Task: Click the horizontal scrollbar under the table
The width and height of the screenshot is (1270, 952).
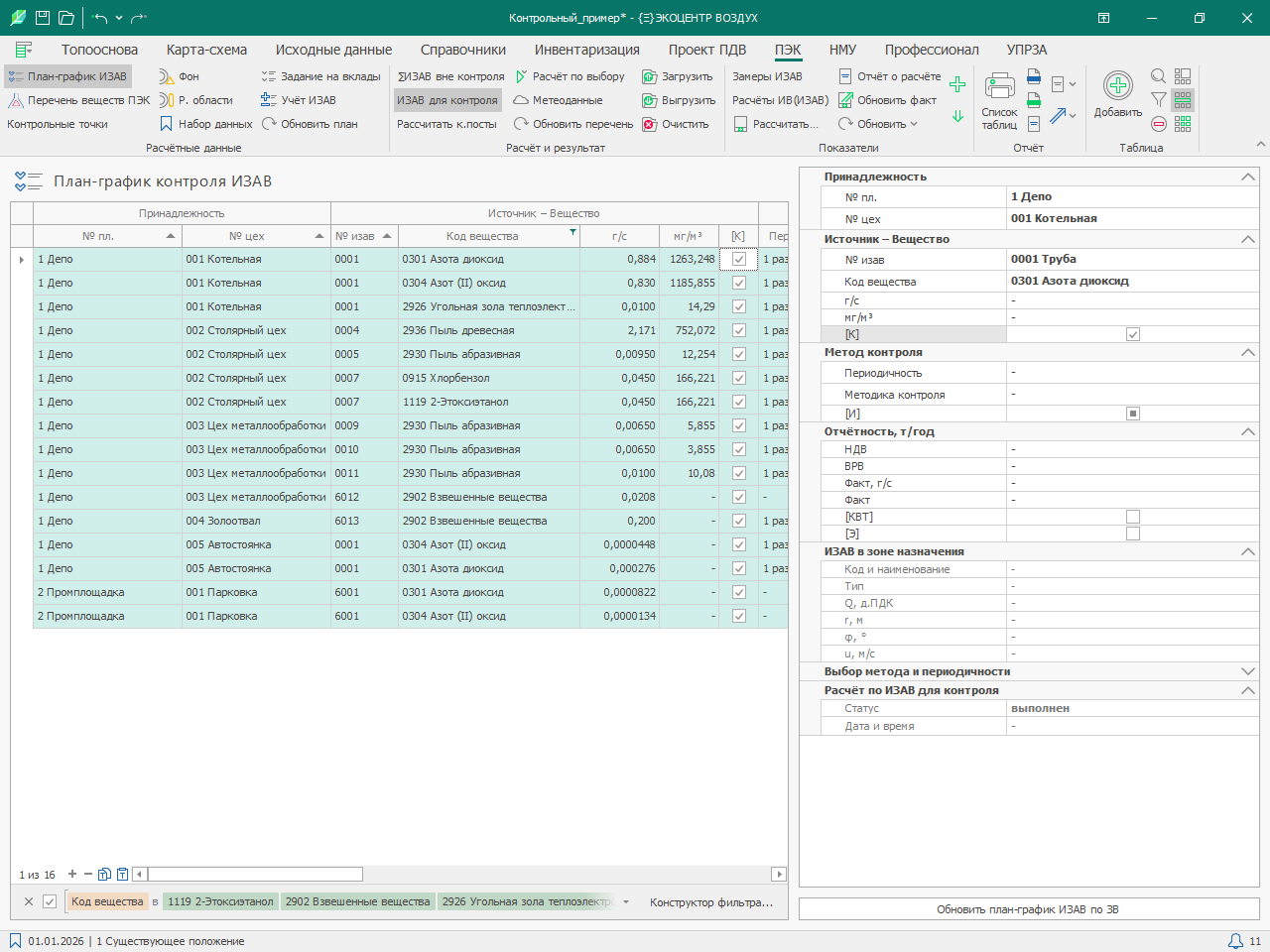Action: click(458, 875)
